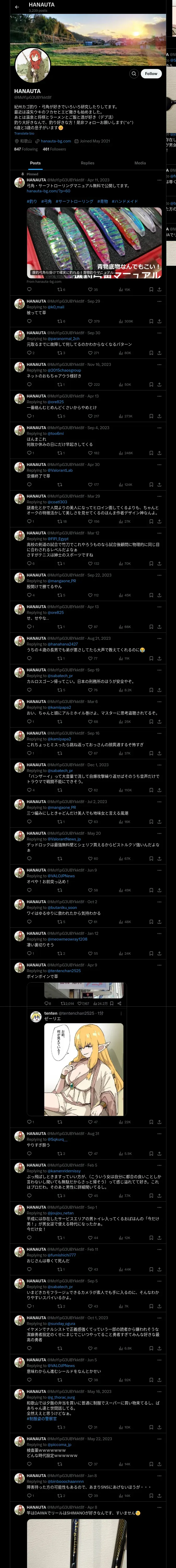
Task: Switch to the Media tab
Action: pyautogui.click(x=140, y=163)
